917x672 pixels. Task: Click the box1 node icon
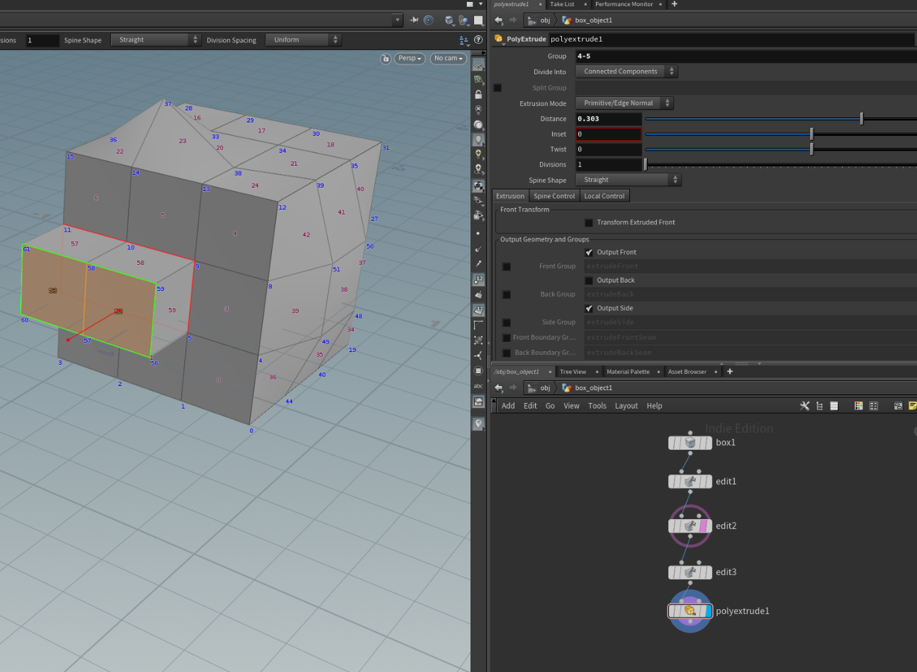[690, 442]
